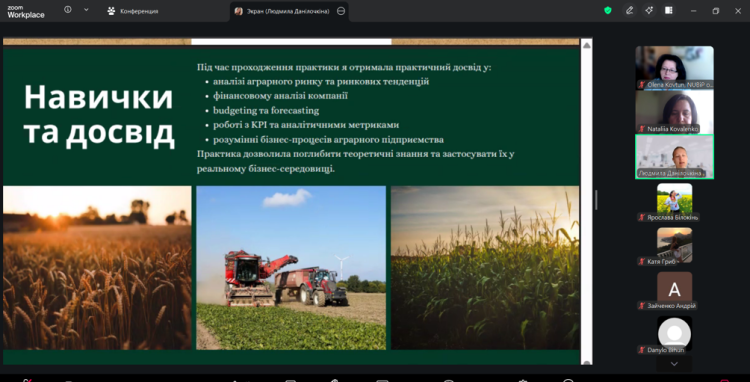Click bullet budgeting та forecasting
The image size is (750, 382).
coord(266,111)
